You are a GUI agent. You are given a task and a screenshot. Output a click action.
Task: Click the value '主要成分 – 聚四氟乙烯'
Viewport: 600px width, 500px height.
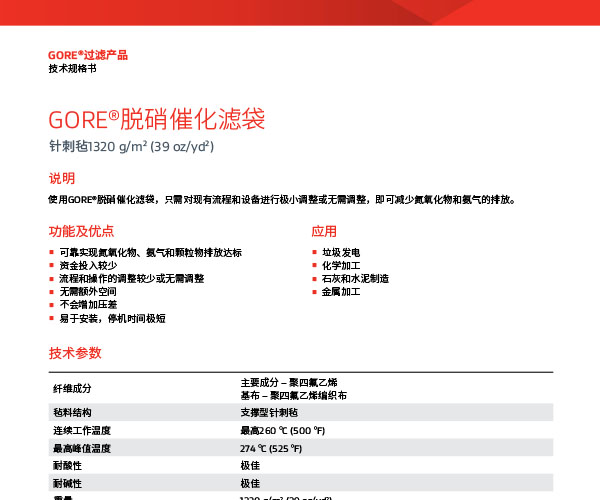(289, 382)
